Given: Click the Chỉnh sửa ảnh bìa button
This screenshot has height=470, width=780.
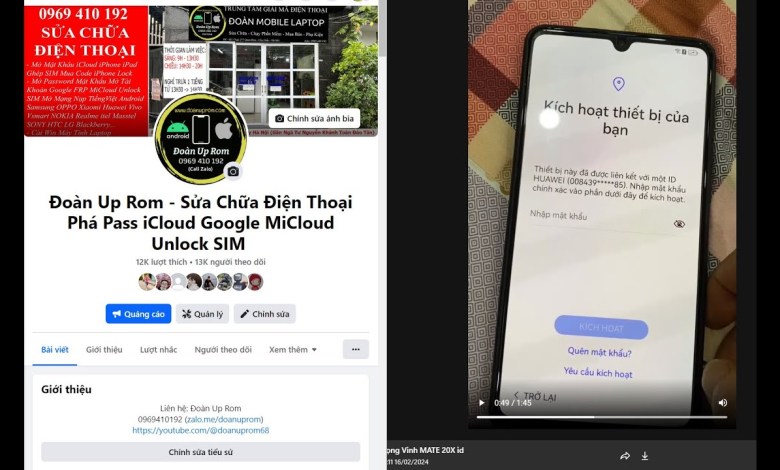Looking at the screenshot, I should 314,118.
